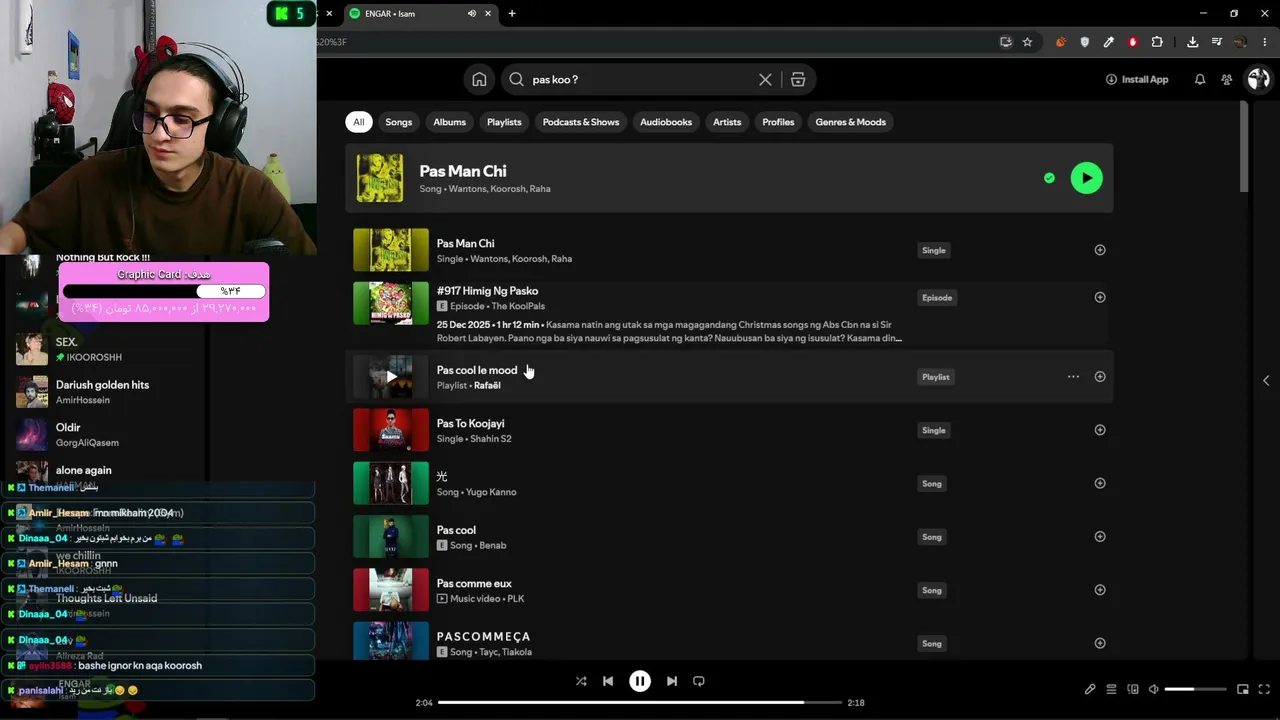Open the Pas Man Chi top result title
The width and height of the screenshot is (1280, 720).
(x=463, y=171)
